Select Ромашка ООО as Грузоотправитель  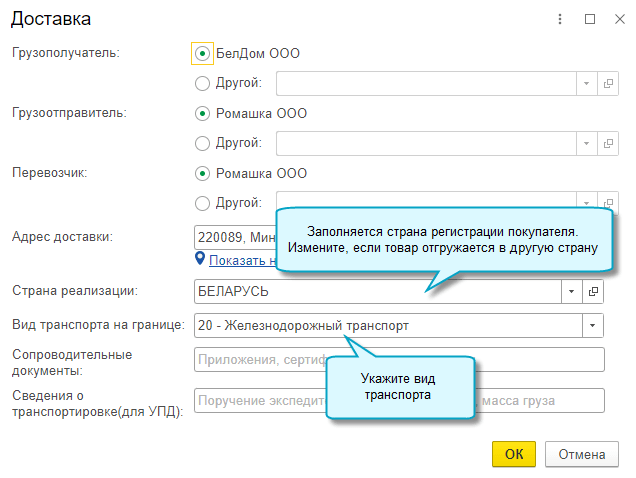coord(203,113)
